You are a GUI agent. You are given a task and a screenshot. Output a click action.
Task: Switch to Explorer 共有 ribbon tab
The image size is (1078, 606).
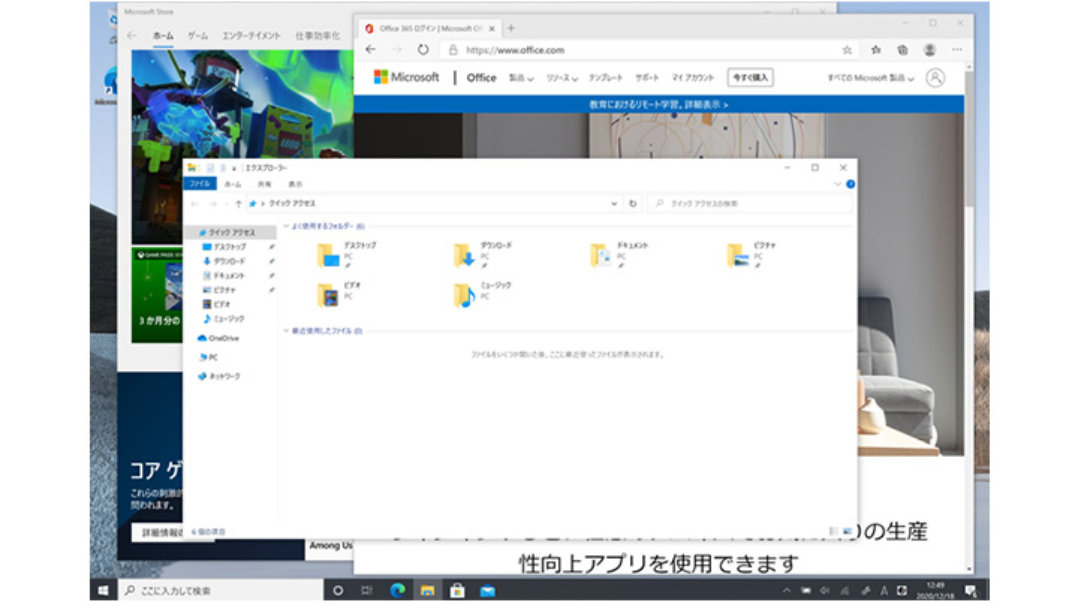(x=265, y=184)
